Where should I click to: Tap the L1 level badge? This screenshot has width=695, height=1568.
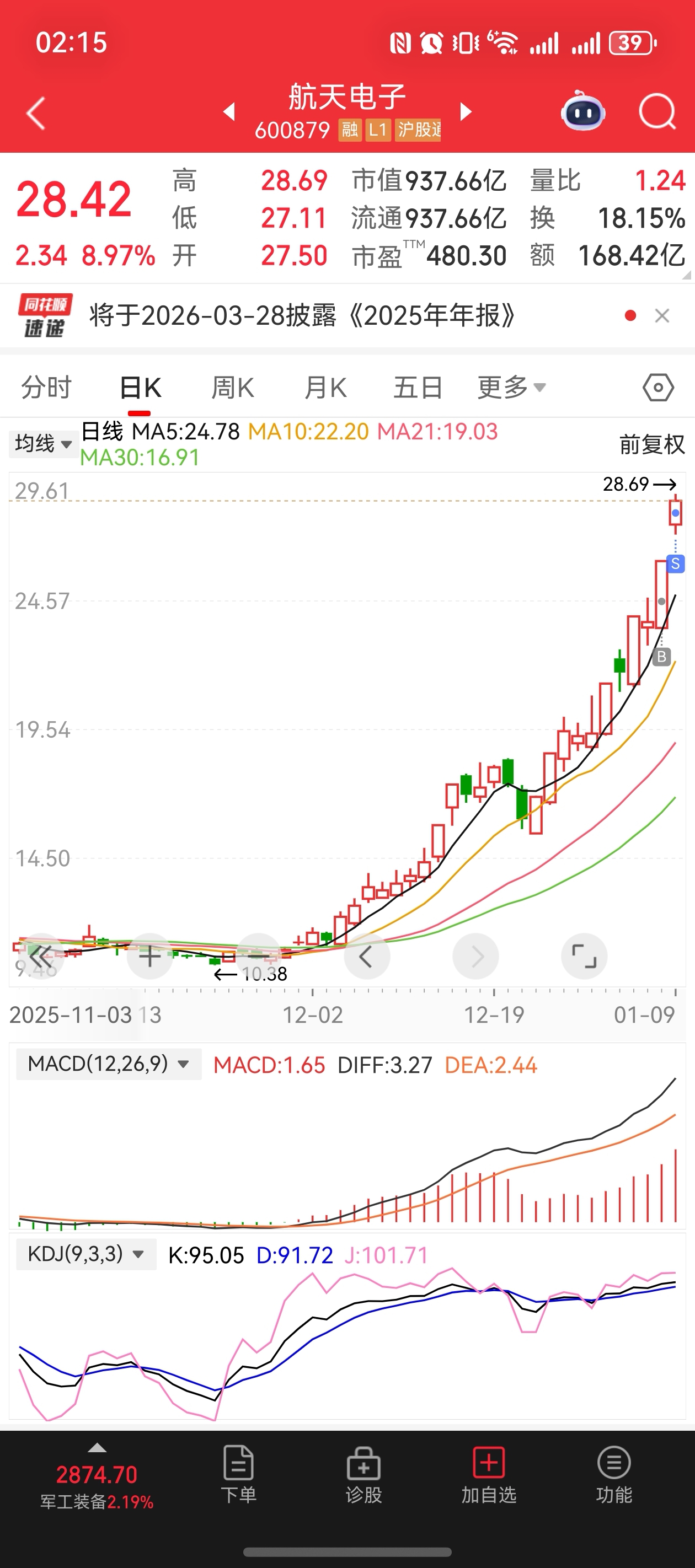pos(378,130)
